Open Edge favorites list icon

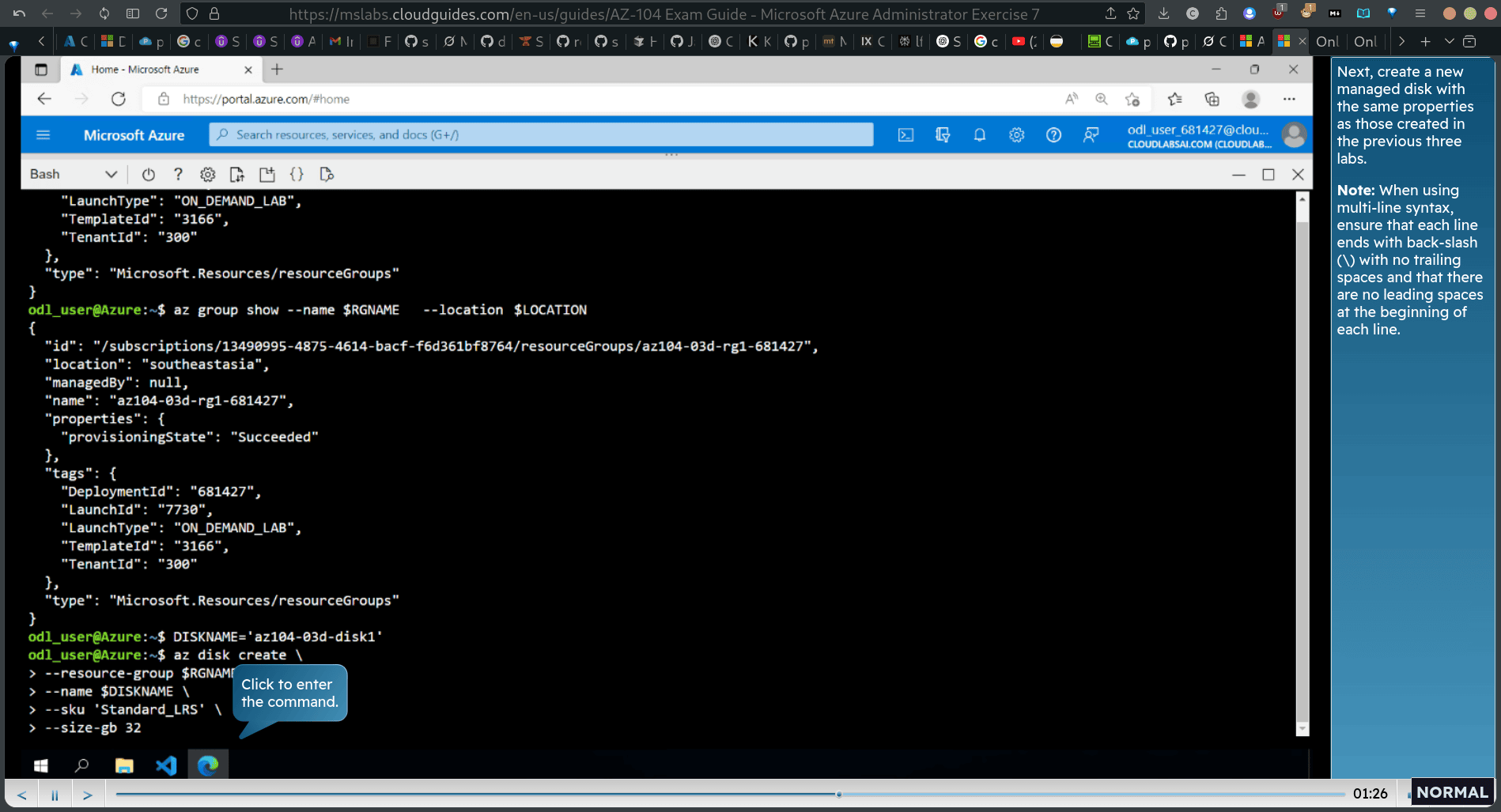point(1174,99)
